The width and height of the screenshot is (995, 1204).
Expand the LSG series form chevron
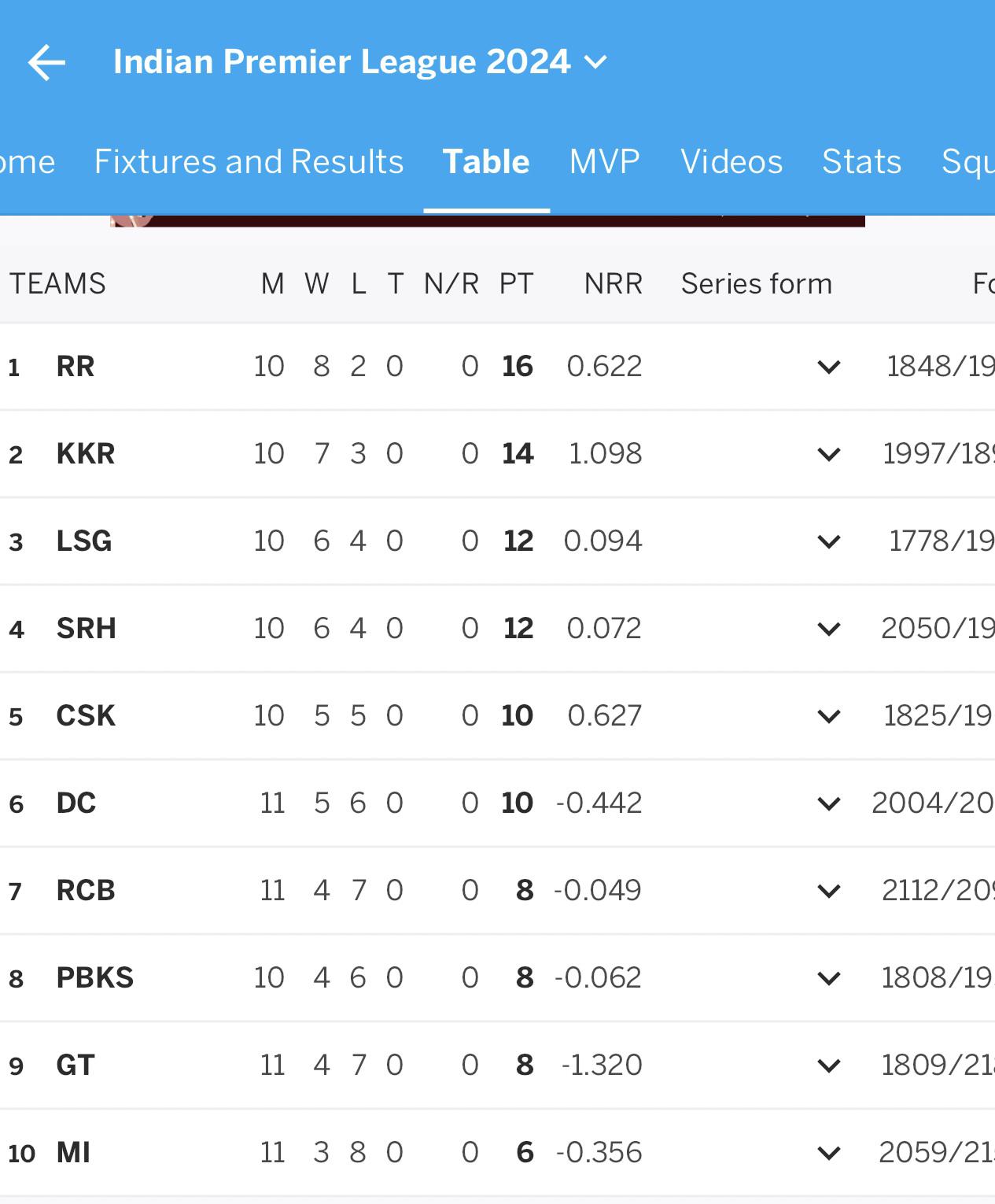coord(829,541)
